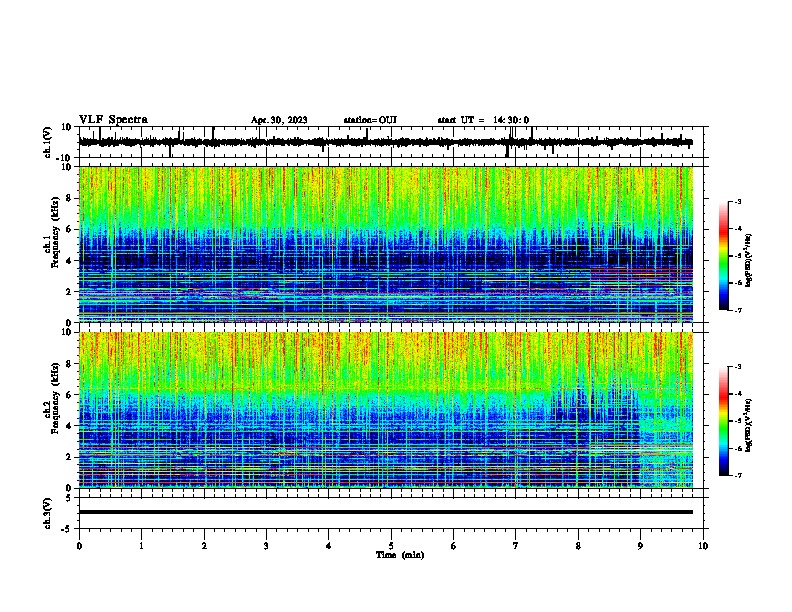Click the '-3' value on ch.1 colorbar

click(737, 201)
